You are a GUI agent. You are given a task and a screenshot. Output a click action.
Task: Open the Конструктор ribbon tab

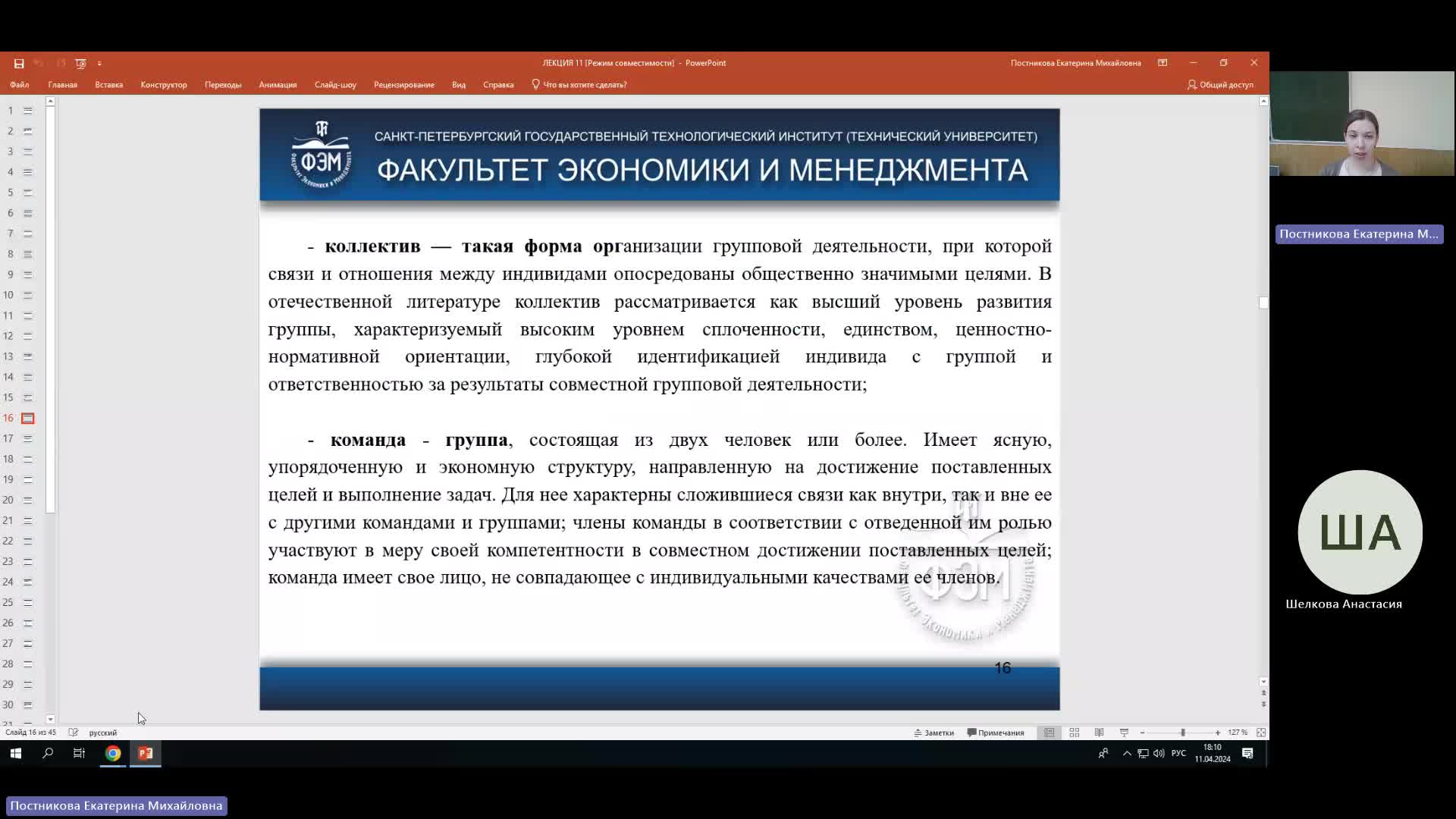164,85
